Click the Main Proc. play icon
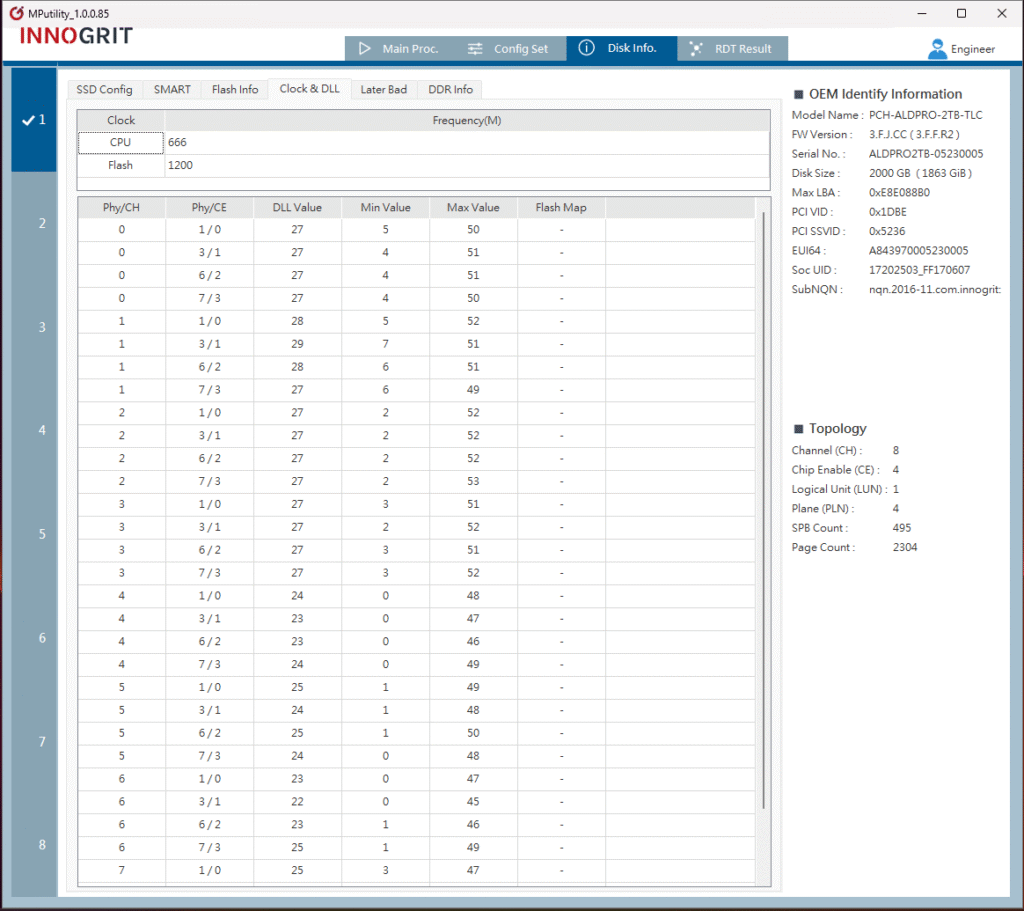Image resolution: width=1024 pixels, height=911 pixels. click(364, 49)
